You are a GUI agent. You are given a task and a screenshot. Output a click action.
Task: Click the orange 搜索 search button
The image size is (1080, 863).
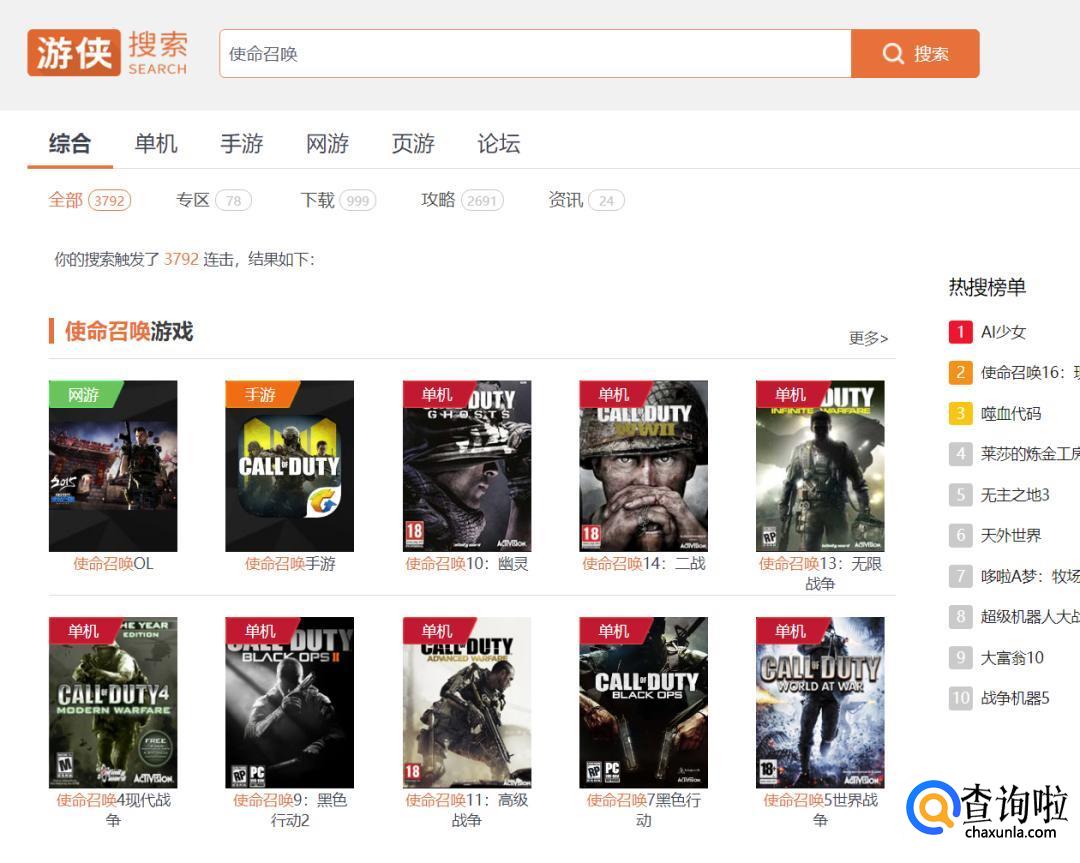coord(915,53)
